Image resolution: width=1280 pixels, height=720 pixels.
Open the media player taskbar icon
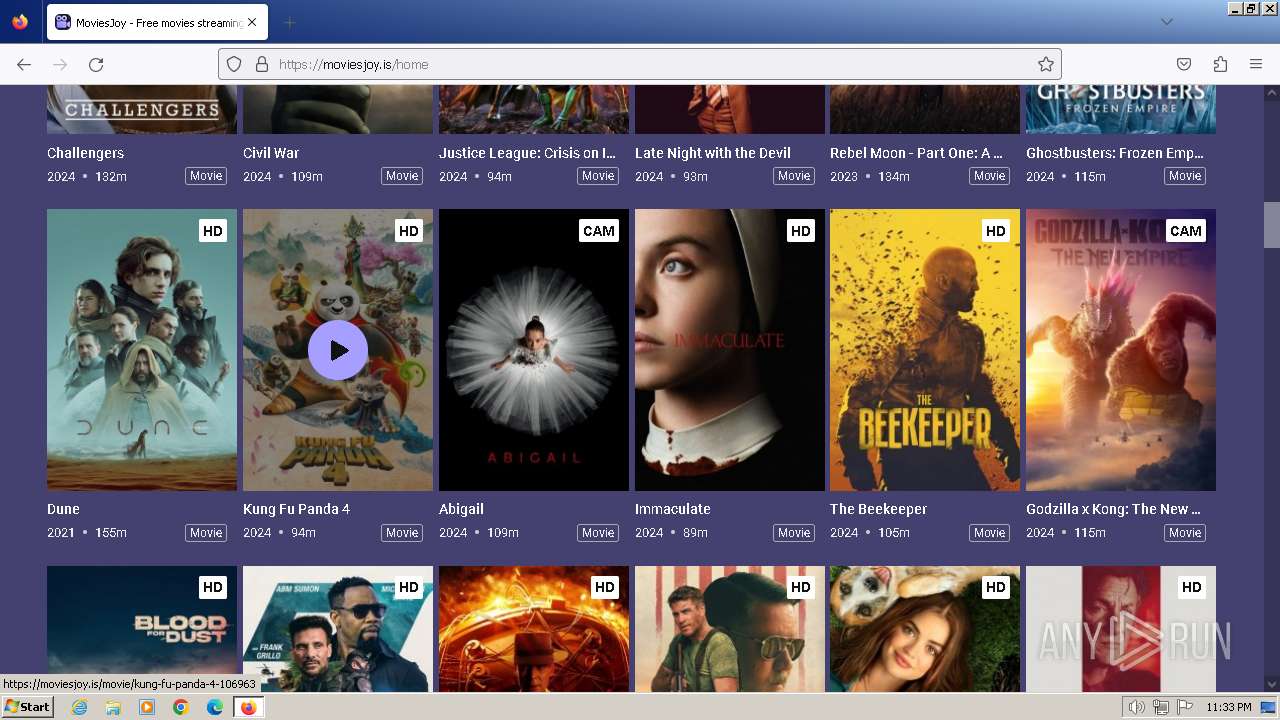(147, 707)
